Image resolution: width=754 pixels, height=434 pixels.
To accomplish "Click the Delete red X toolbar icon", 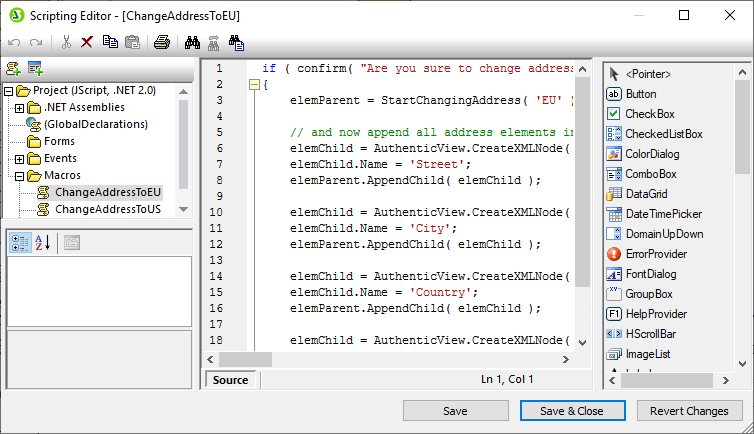I will 86,42.
